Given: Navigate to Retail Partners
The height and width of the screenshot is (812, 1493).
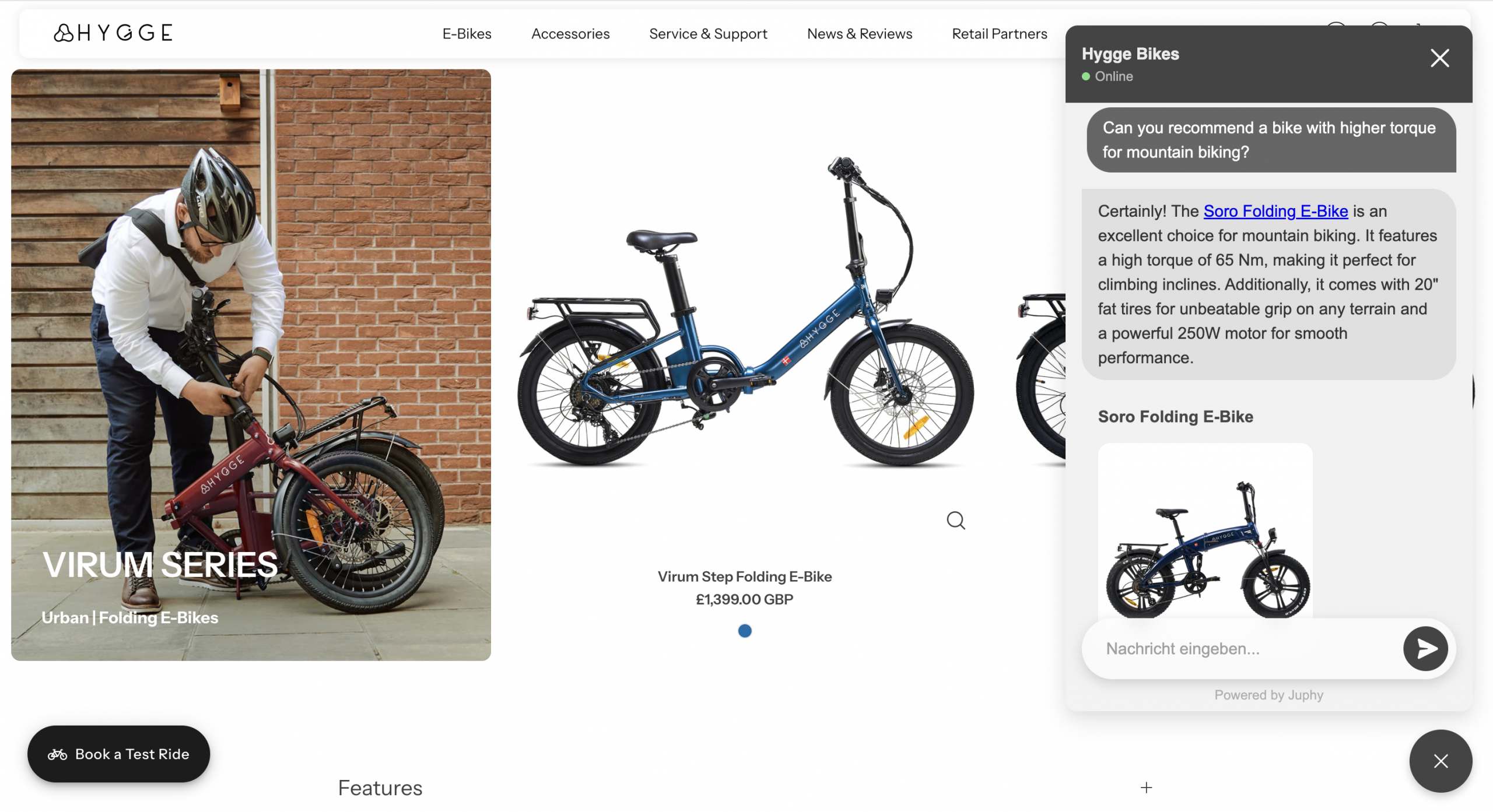Looking at the screenshot, I should (x=999, y=34).
